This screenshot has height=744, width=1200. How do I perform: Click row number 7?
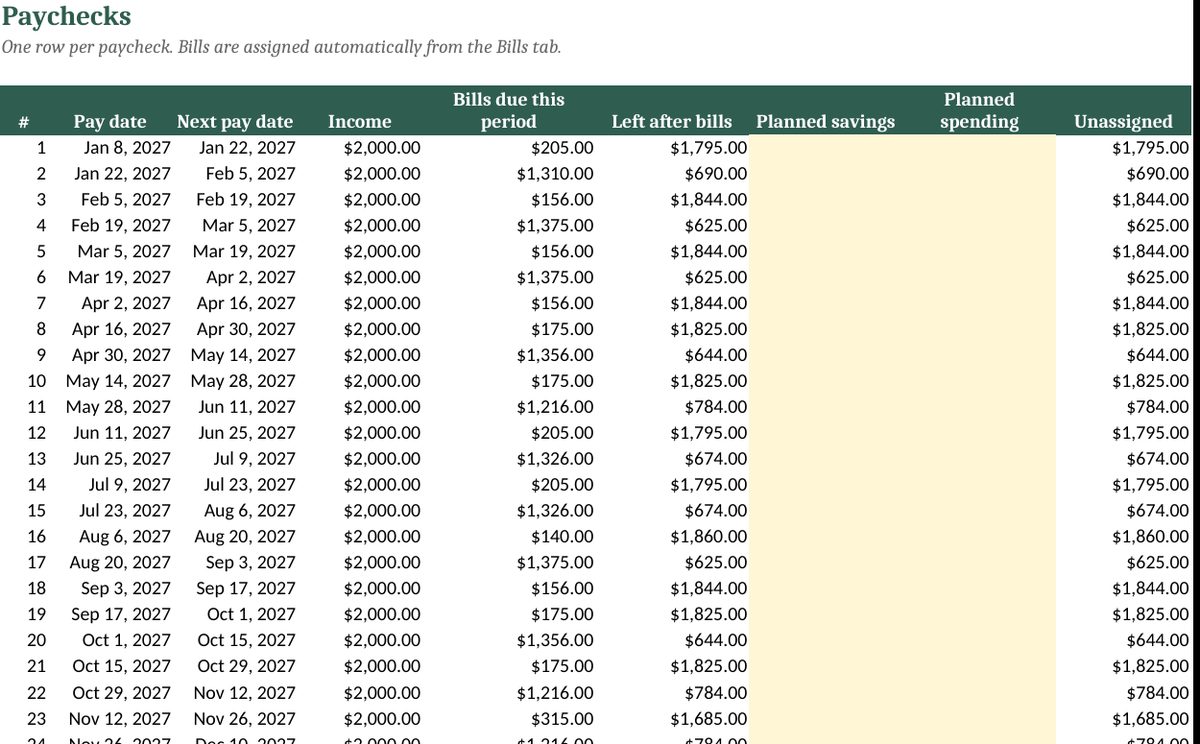[41, 303]
